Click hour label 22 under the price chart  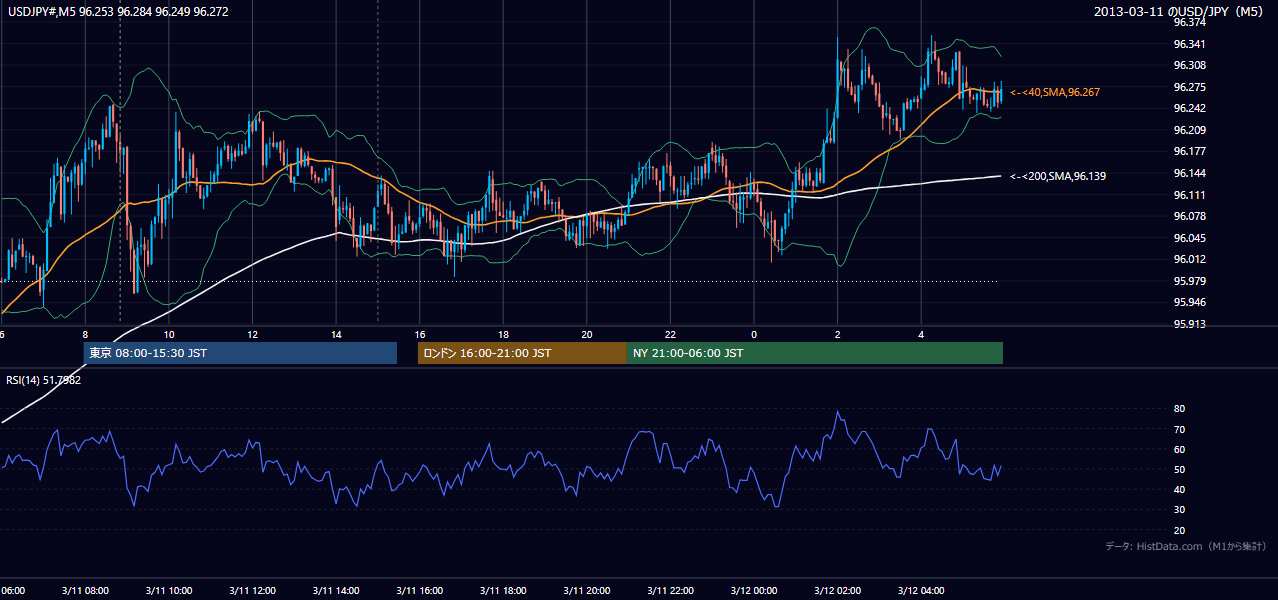(670, 334)
